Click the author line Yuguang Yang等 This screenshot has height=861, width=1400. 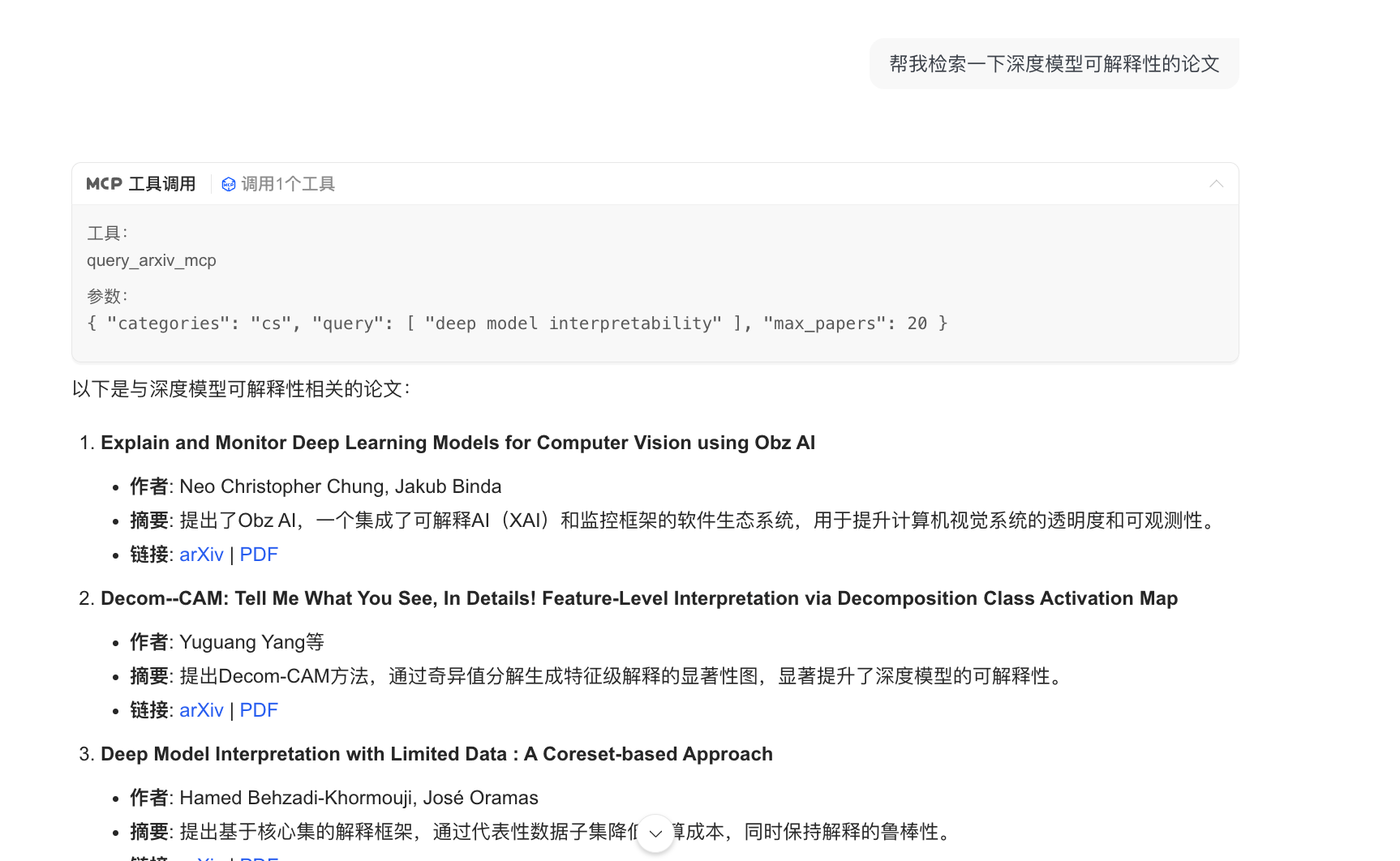251,642
